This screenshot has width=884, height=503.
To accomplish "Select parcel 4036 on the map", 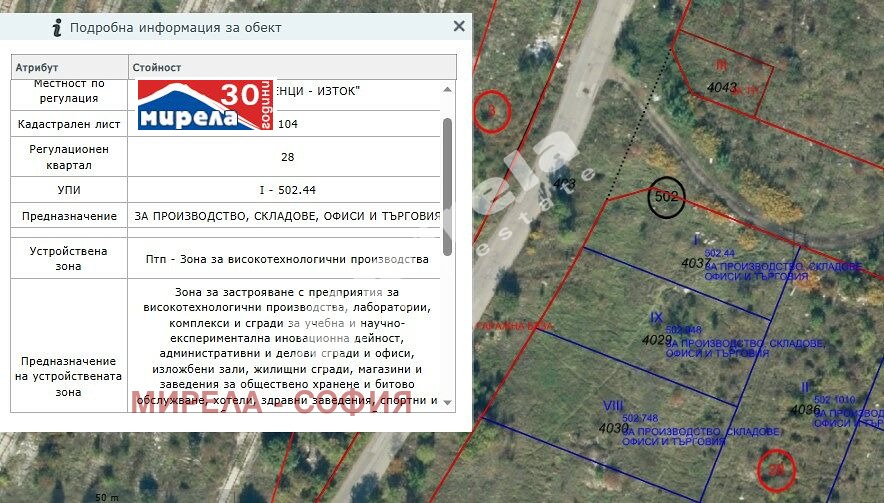I will [x=804, y=410].
